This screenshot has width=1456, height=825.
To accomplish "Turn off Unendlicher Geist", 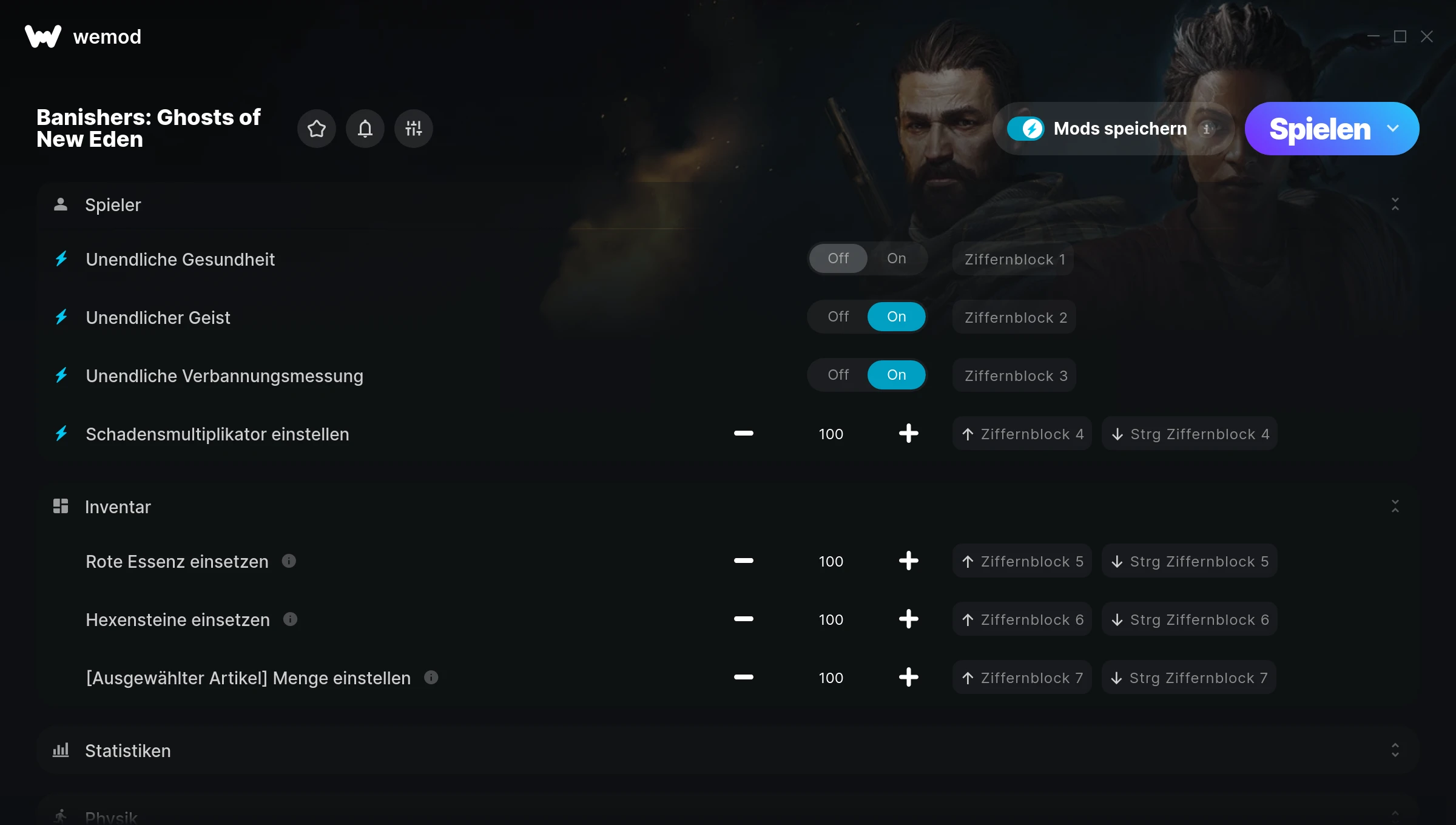I will 838,317.
